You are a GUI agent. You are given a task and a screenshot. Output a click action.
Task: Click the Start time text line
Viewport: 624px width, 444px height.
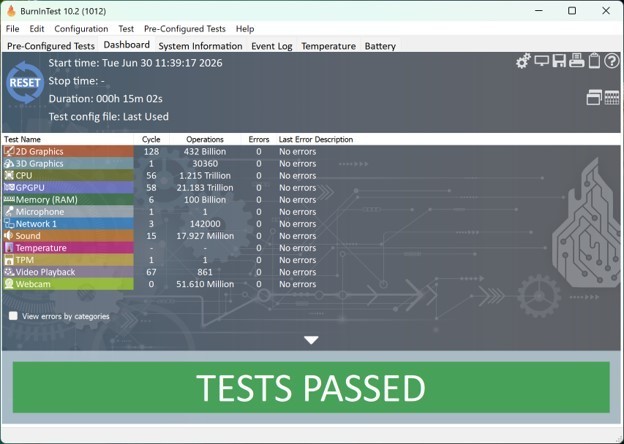[x=135, y=63]
